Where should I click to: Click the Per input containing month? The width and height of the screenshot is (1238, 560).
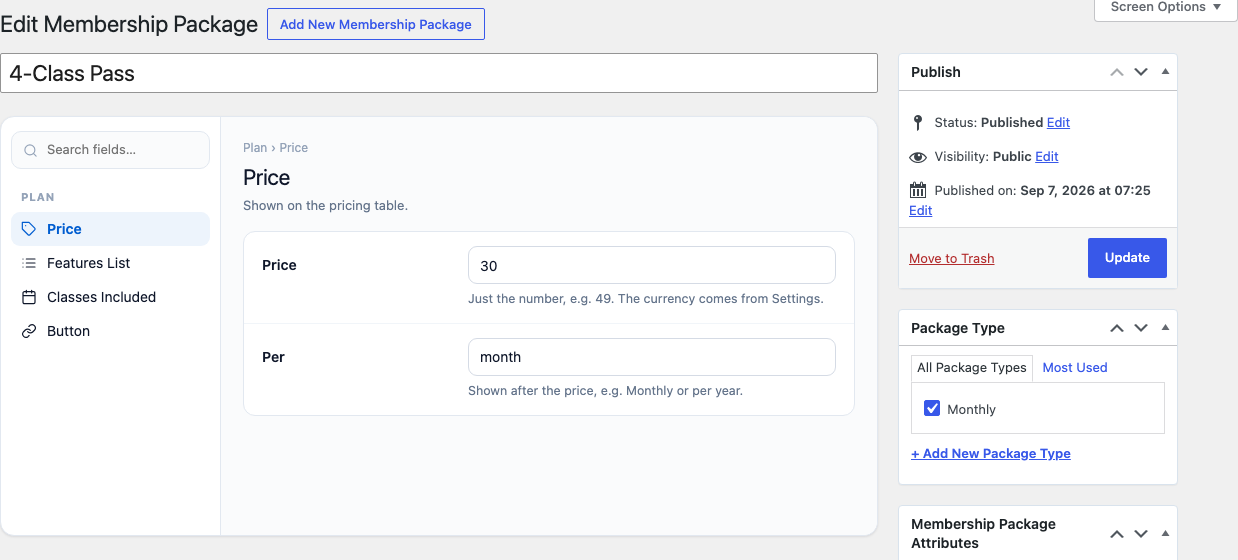(x=652, y=357)
